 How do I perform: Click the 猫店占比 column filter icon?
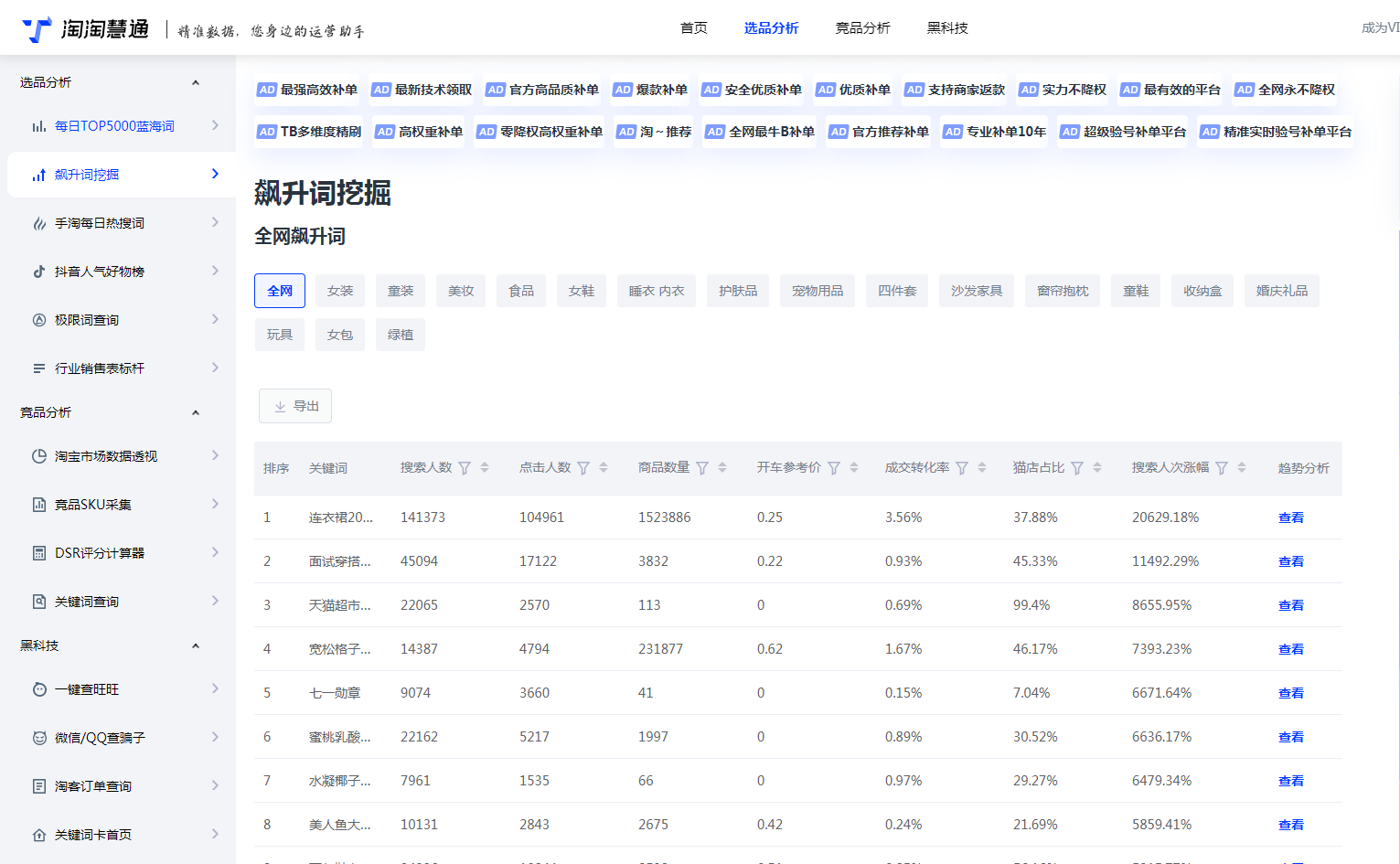[x=1077, y=468]
